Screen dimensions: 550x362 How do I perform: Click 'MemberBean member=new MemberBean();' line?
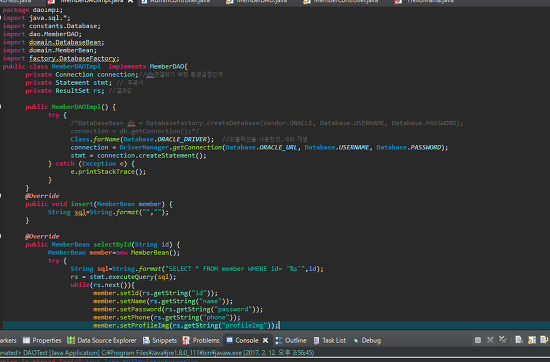coord(114,253)
